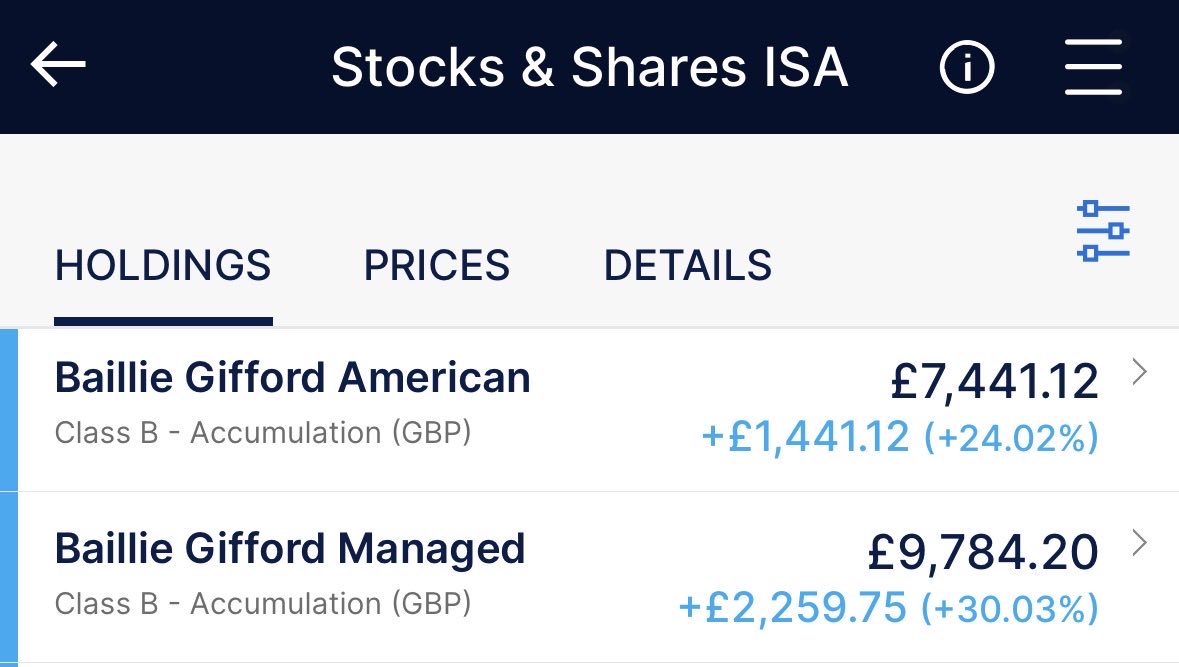Viewport: 1179px width, 667px height.
Task: Open the hamburger menu
Action: click(1093, 67)
